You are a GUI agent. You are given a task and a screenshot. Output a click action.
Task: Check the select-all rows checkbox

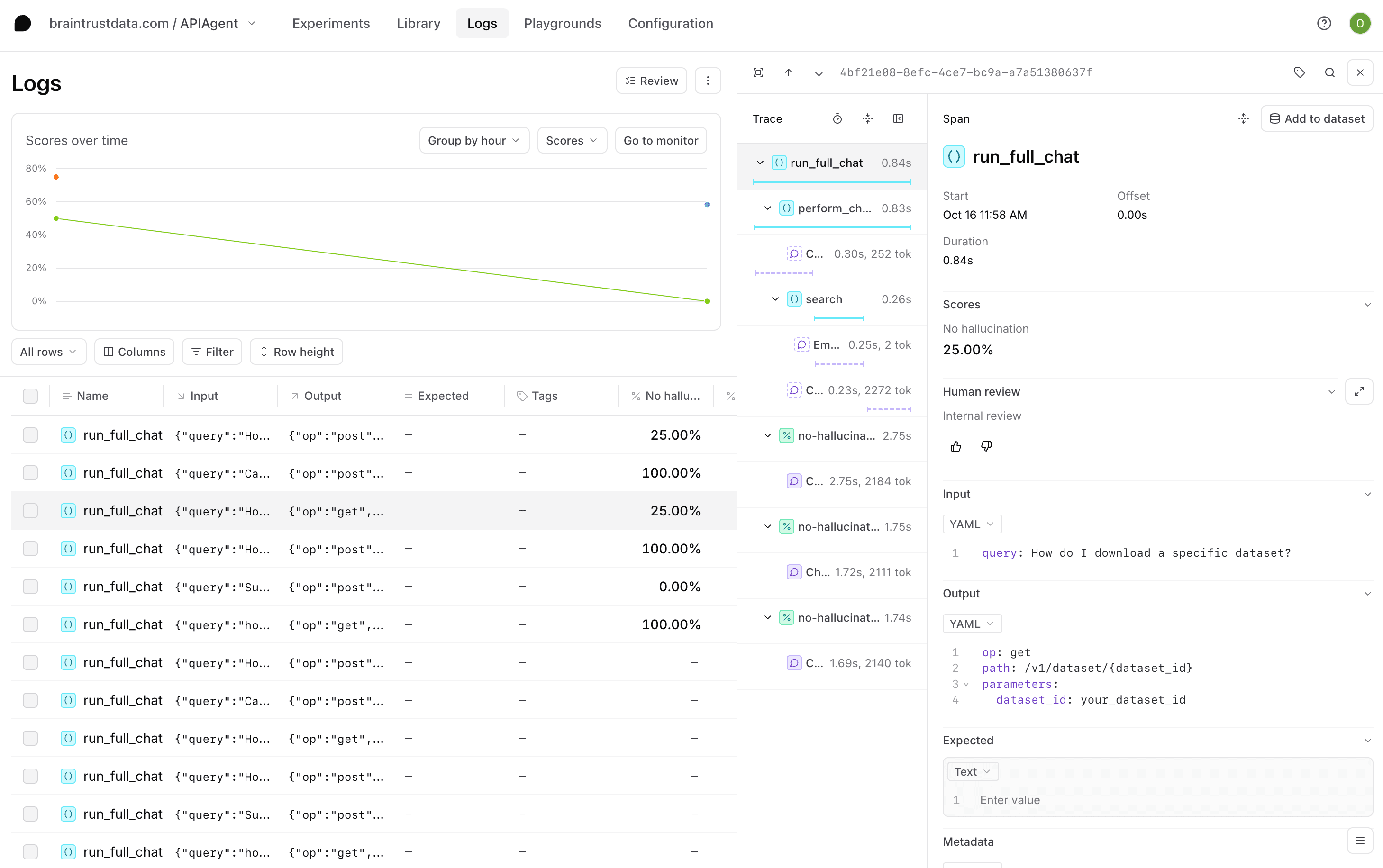point(30,396)
